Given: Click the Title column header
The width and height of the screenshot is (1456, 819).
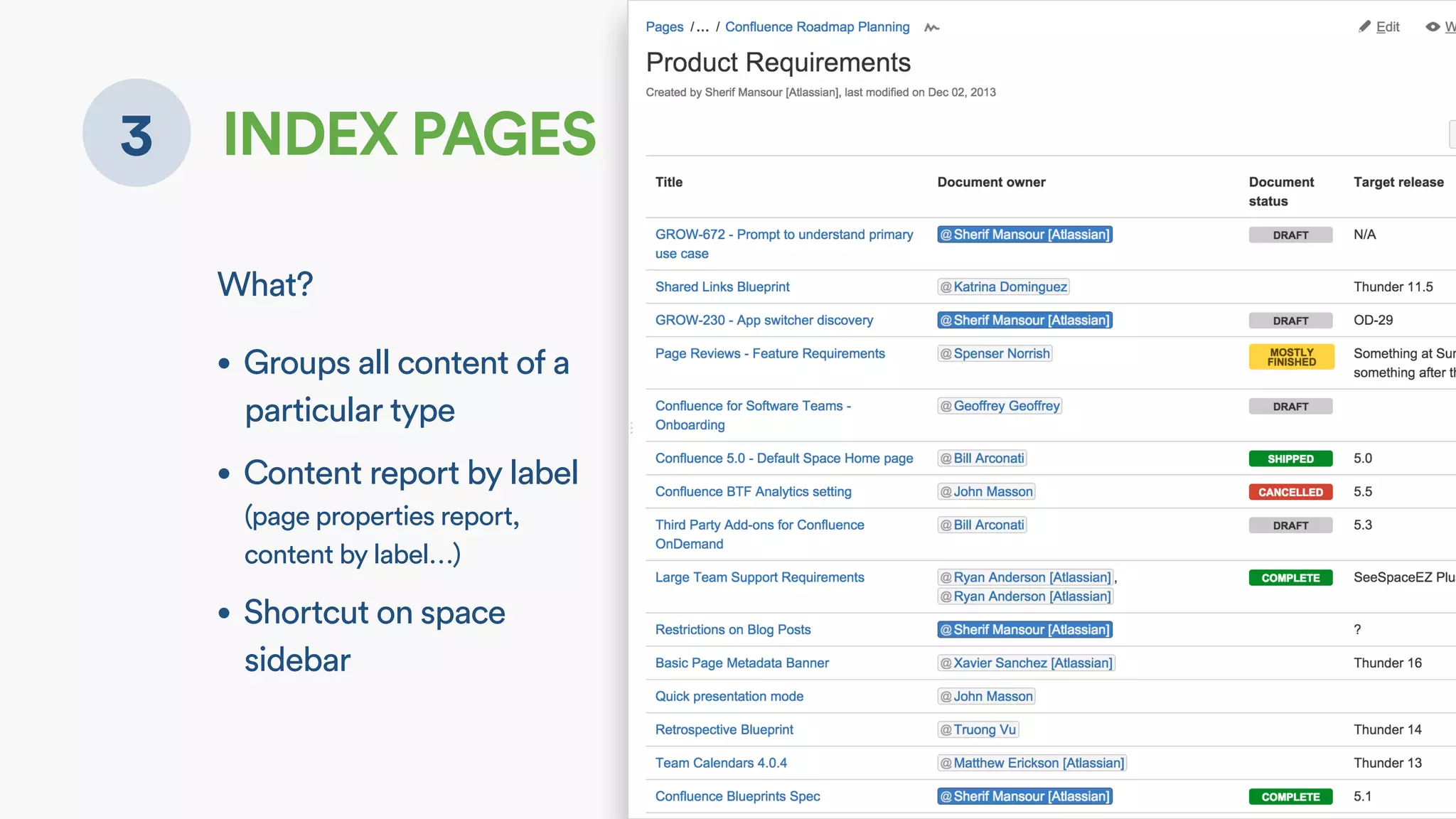Looking at the screenshot, I should (668, 182).
